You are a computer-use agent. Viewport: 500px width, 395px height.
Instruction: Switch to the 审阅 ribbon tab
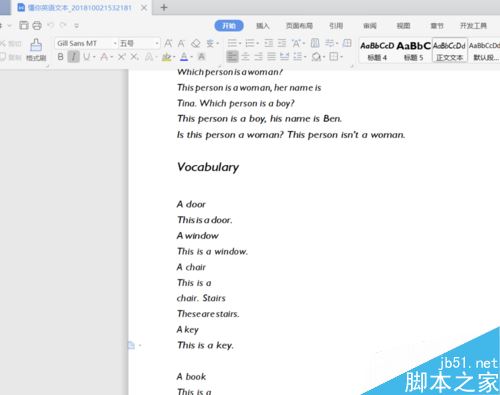(370, 26)
